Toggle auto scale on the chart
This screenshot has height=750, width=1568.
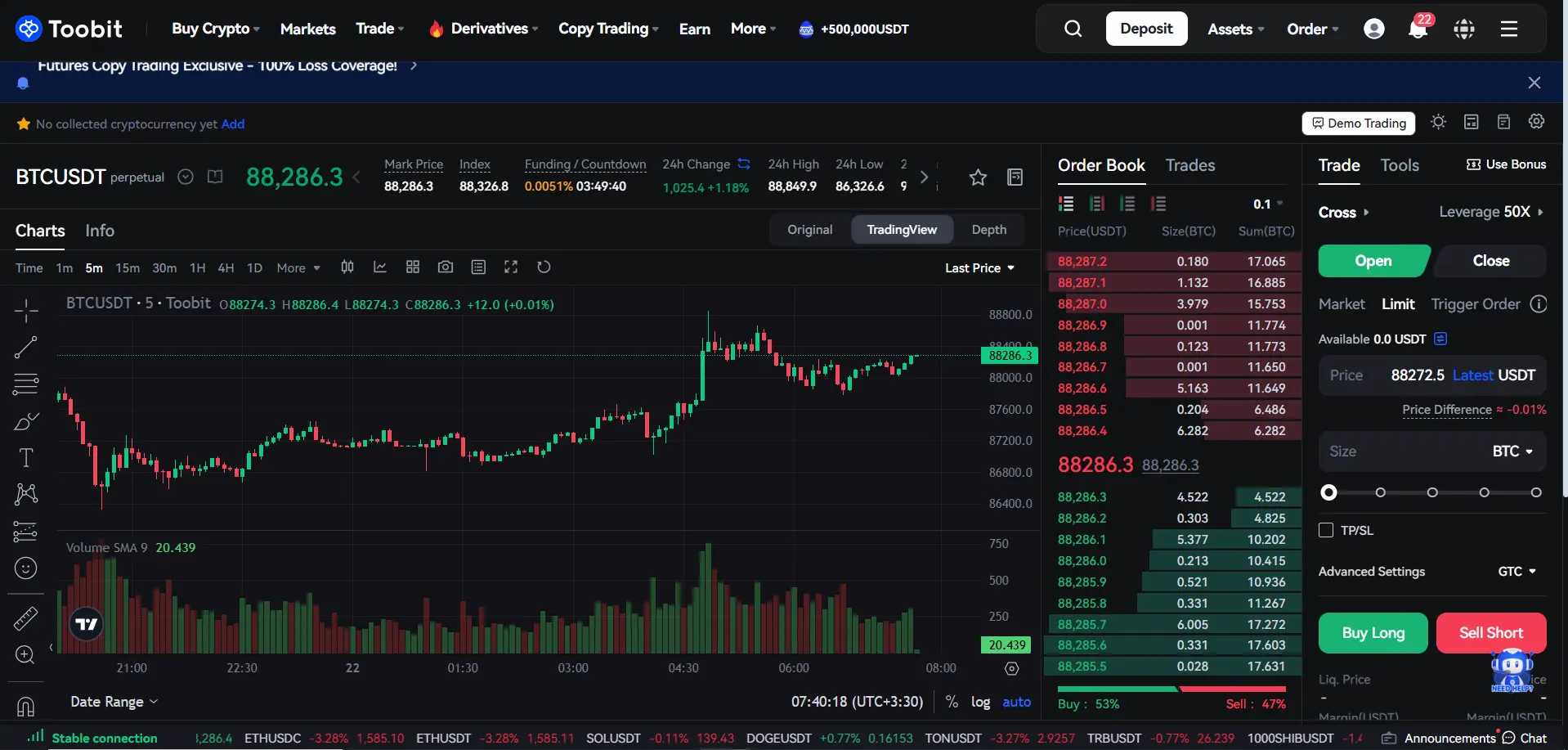coord(1016,702)
